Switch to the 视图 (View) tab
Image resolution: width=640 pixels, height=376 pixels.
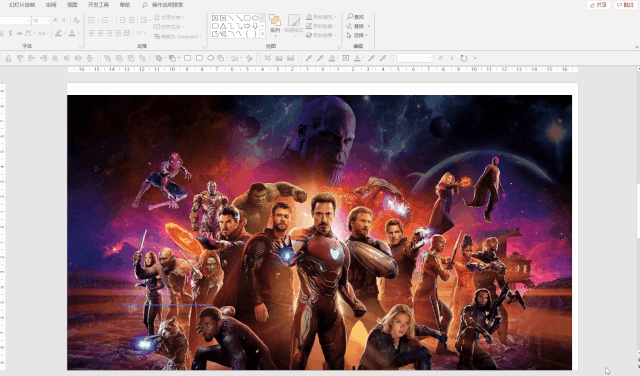click(72, 5)
